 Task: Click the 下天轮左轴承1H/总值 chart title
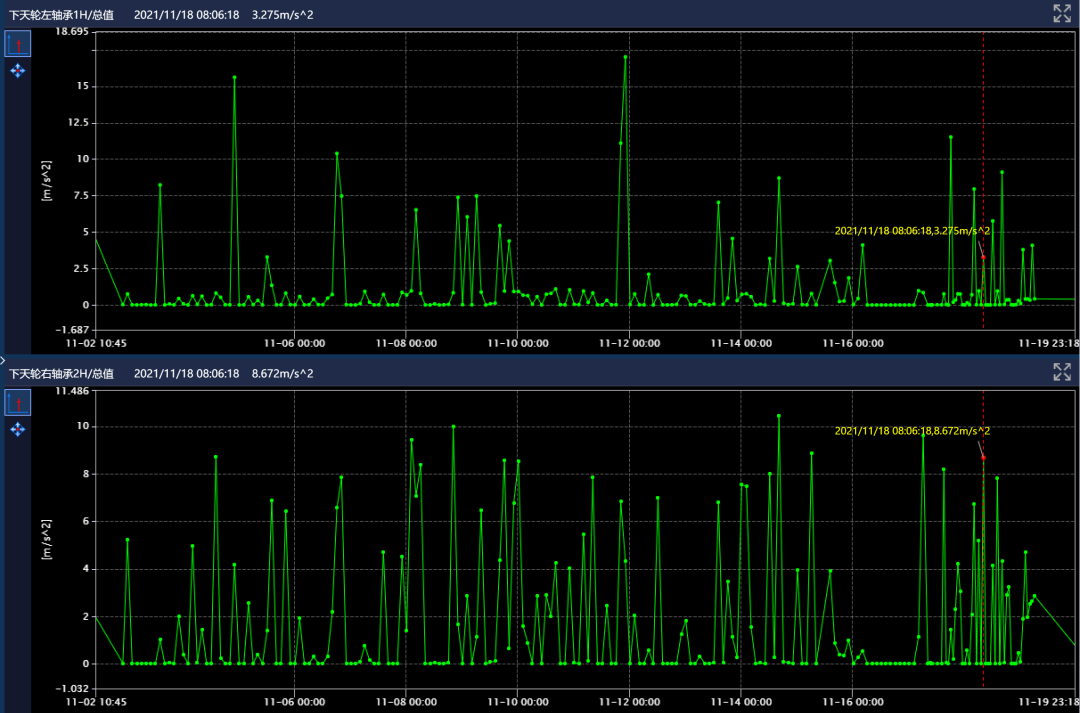click(x=60, y=14)
